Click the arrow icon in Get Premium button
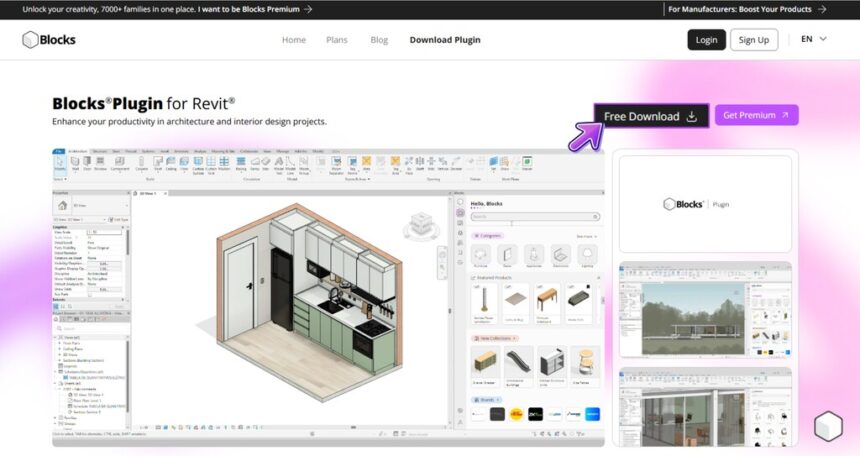This screenshot has width=860, height=456. tap(785, 115)
